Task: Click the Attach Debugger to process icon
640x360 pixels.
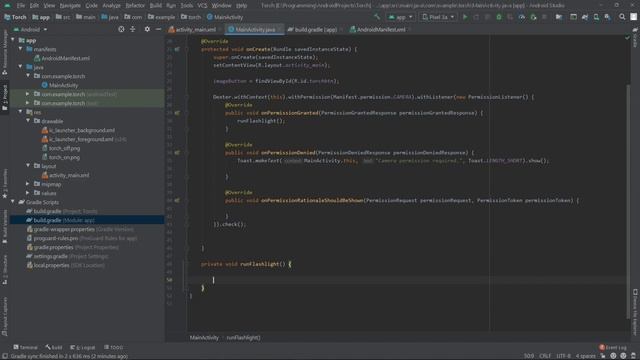Action: coord(533,17)
